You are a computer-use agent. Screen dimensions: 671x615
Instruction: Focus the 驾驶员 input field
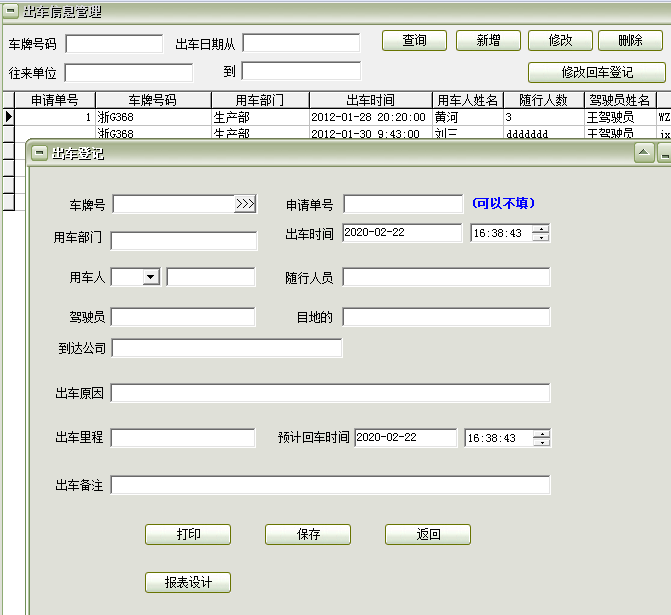(x=183, y=317)
